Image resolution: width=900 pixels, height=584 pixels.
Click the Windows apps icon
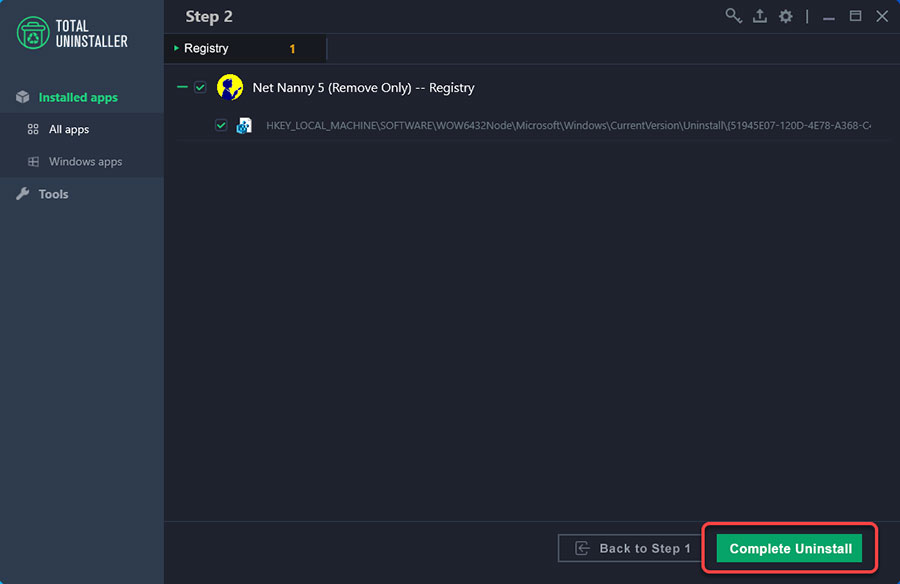pos(33,162)
